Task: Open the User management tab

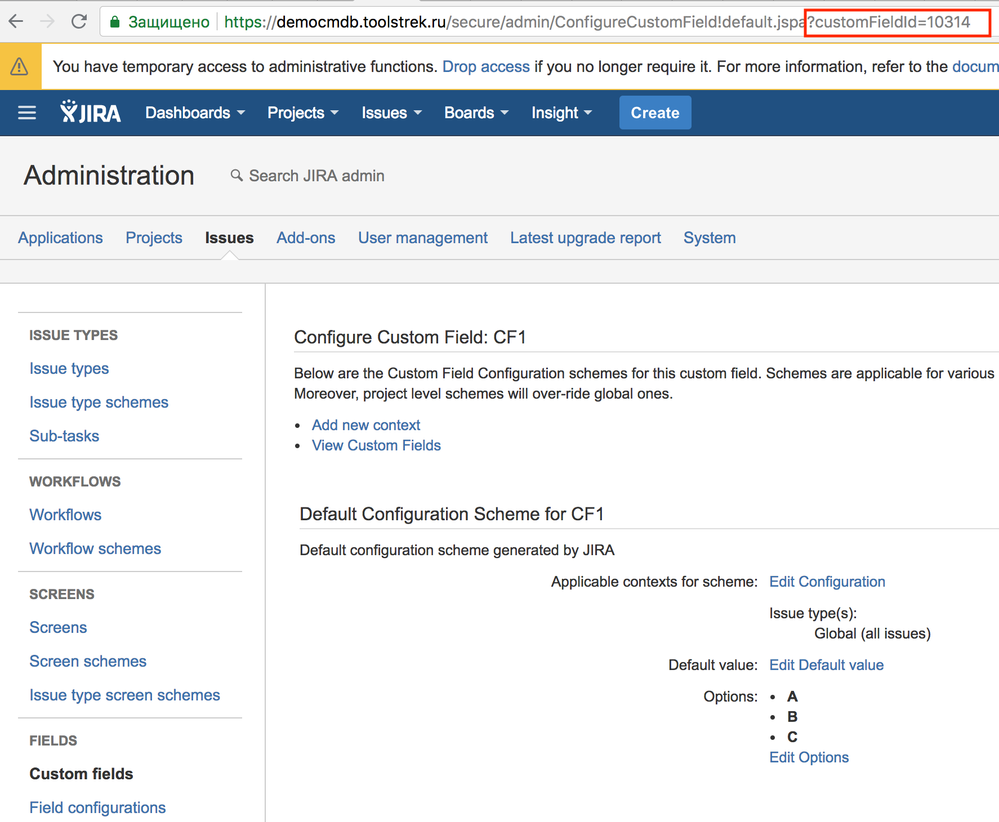Action: click(423, 238)
